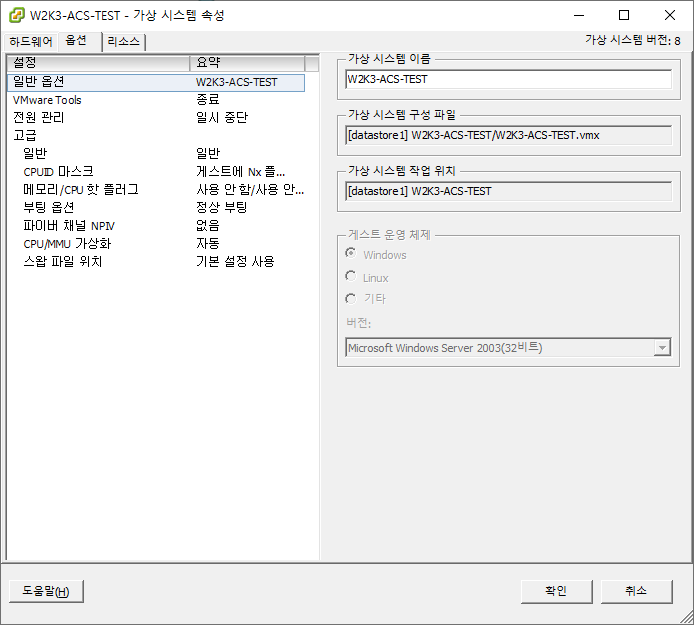Screen dimensions: 694x625
Task: Select the 메모리/CPU 핫 플러그 setting
Action: point(156,190)
